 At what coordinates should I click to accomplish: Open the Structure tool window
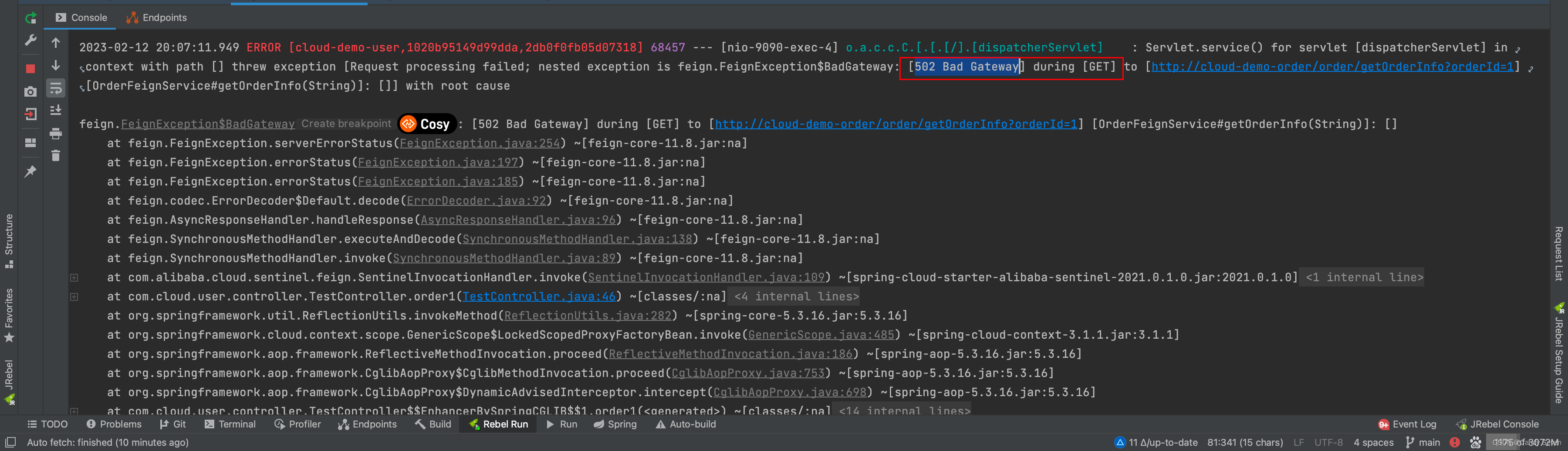(9, 241)
